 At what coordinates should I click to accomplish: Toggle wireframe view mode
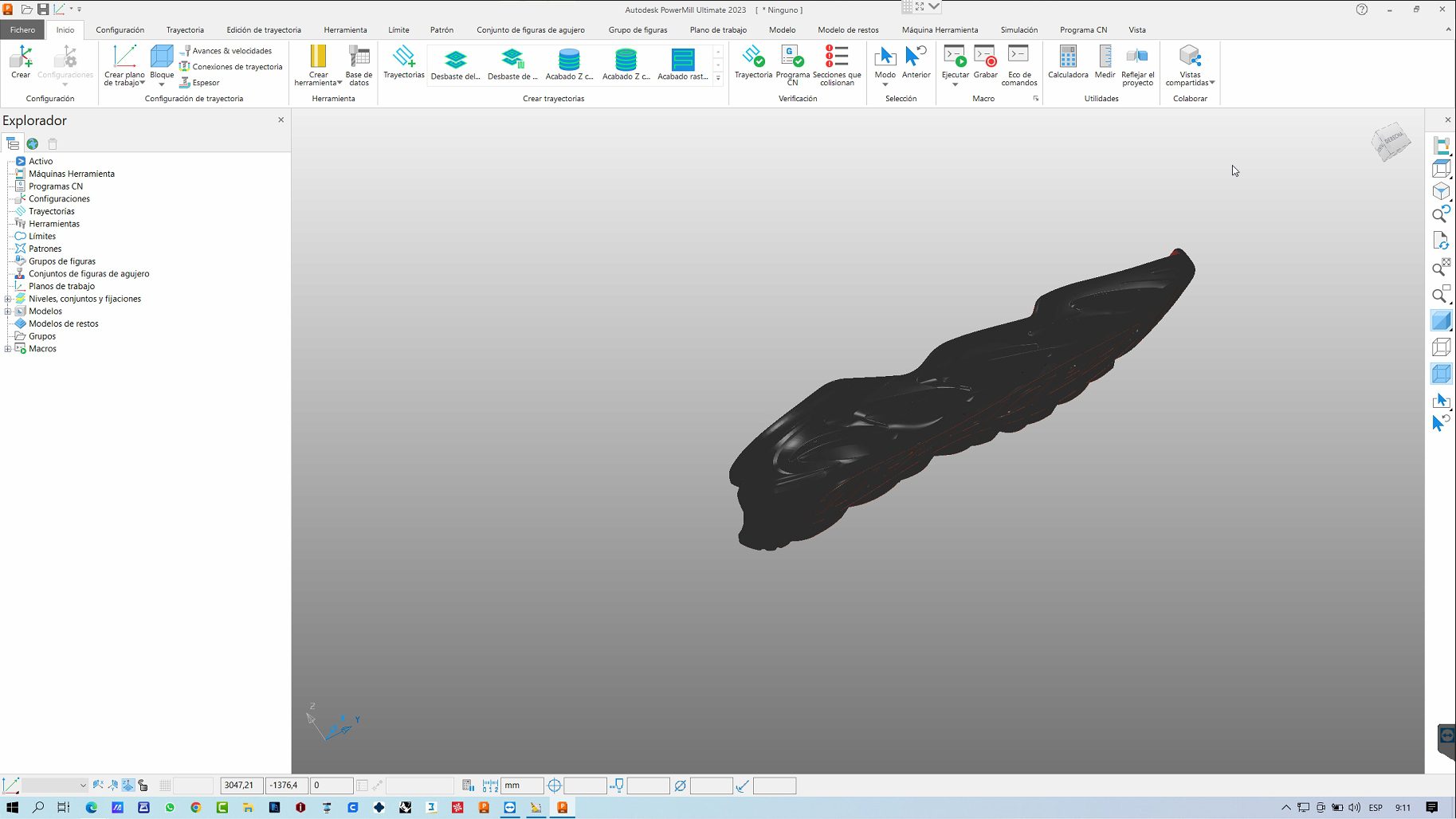(x=1441, y=347)
